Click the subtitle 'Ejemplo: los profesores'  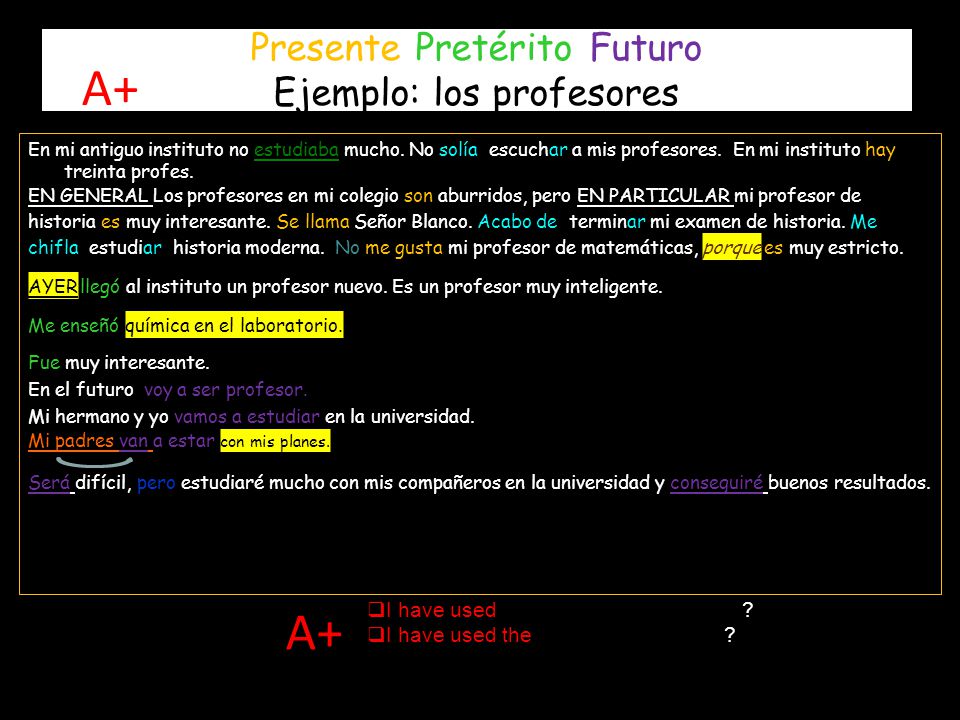pyautogui.click(x=476, y=92)
